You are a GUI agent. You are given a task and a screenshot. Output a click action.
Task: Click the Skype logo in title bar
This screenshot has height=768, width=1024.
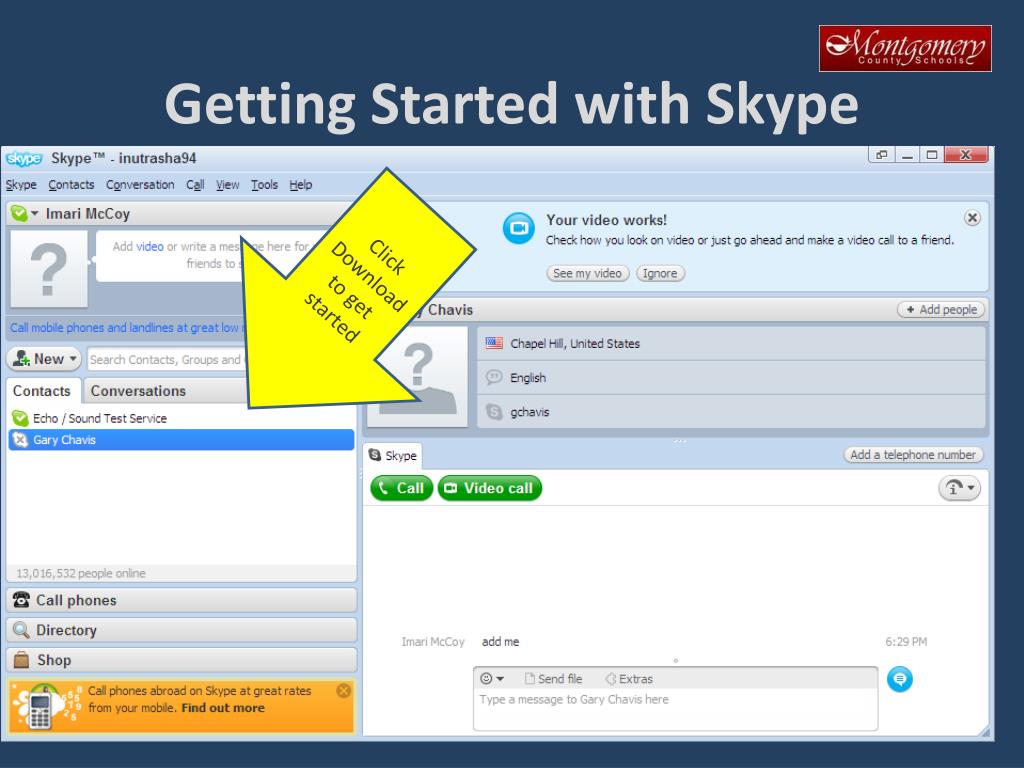click(24, 158)
